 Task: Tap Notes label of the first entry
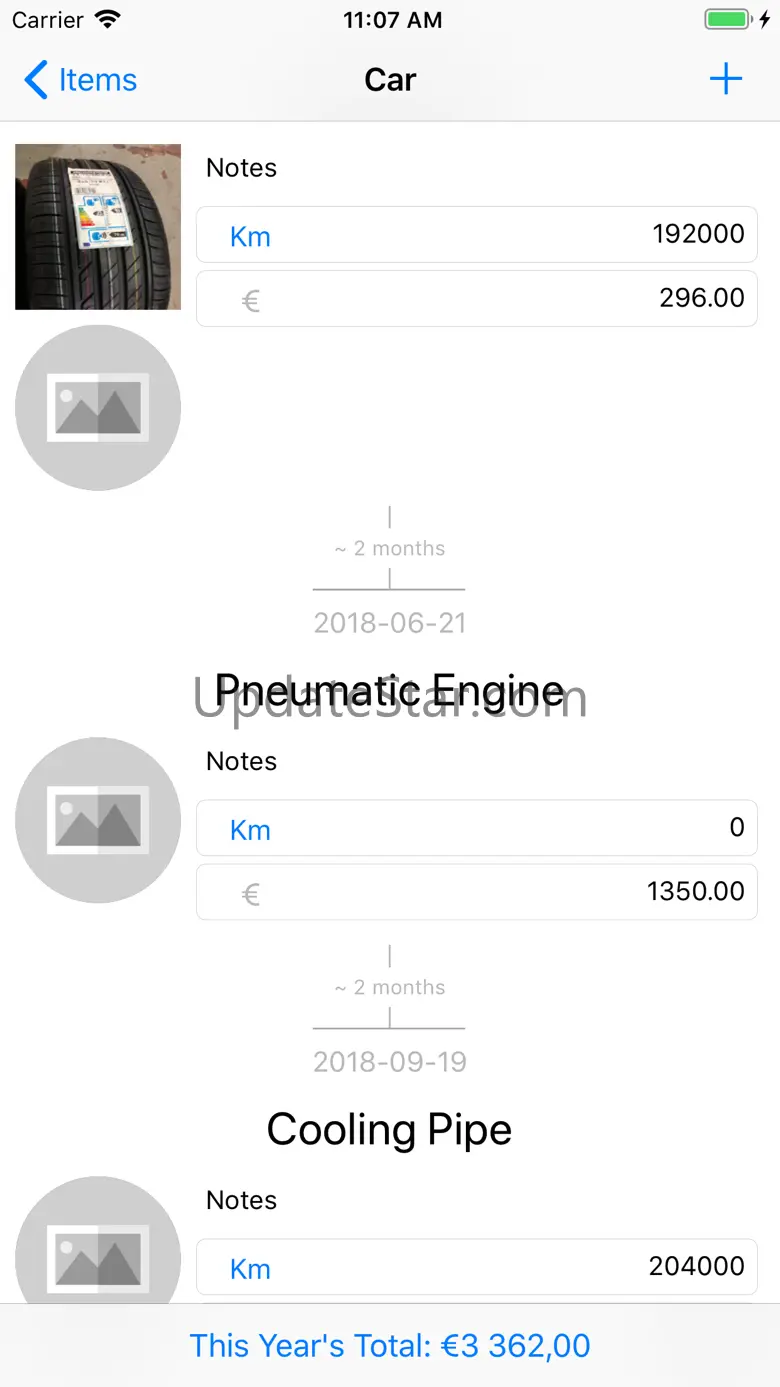pyautogui.click(x=241, y=168)
